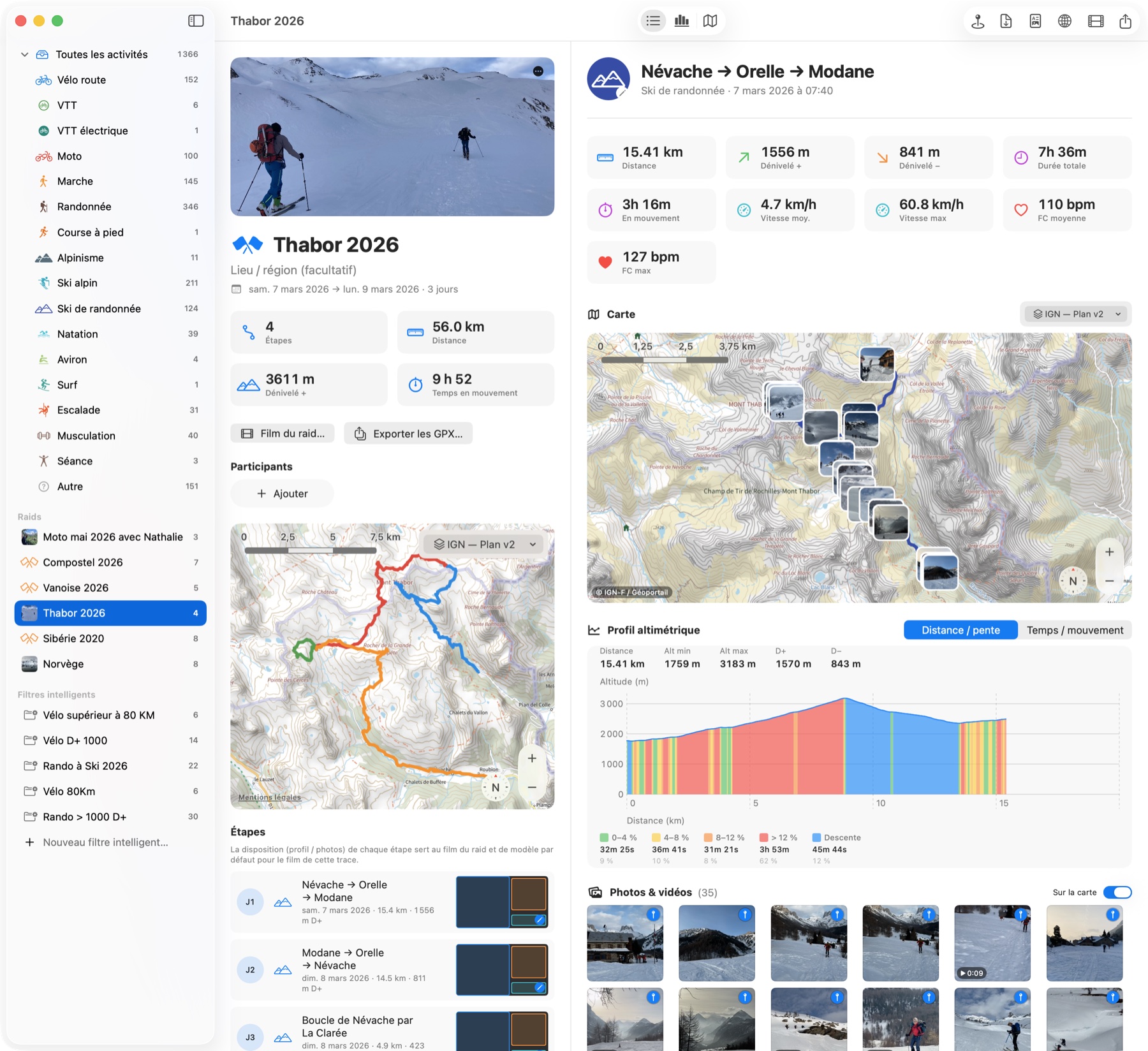Image resolution: width=1148 pixels, height=1051 pixels.
Task: Open options menu on raid cover photo
Action: click(x=538, y=71)
